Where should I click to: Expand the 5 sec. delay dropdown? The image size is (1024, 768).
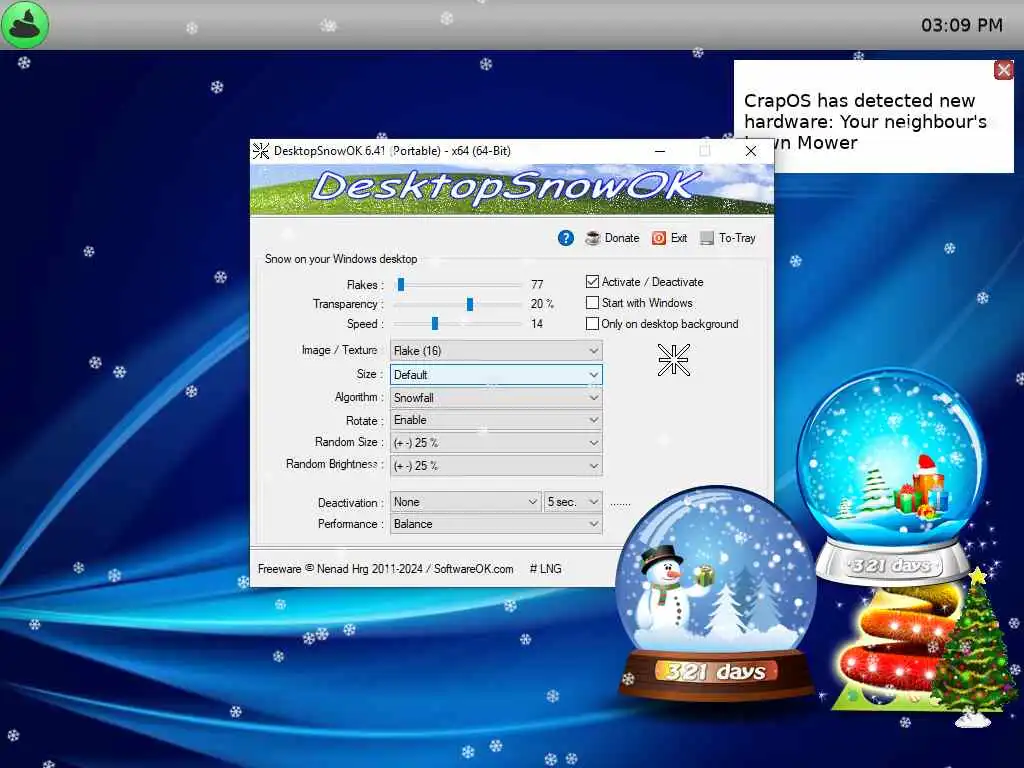[573, 502]
